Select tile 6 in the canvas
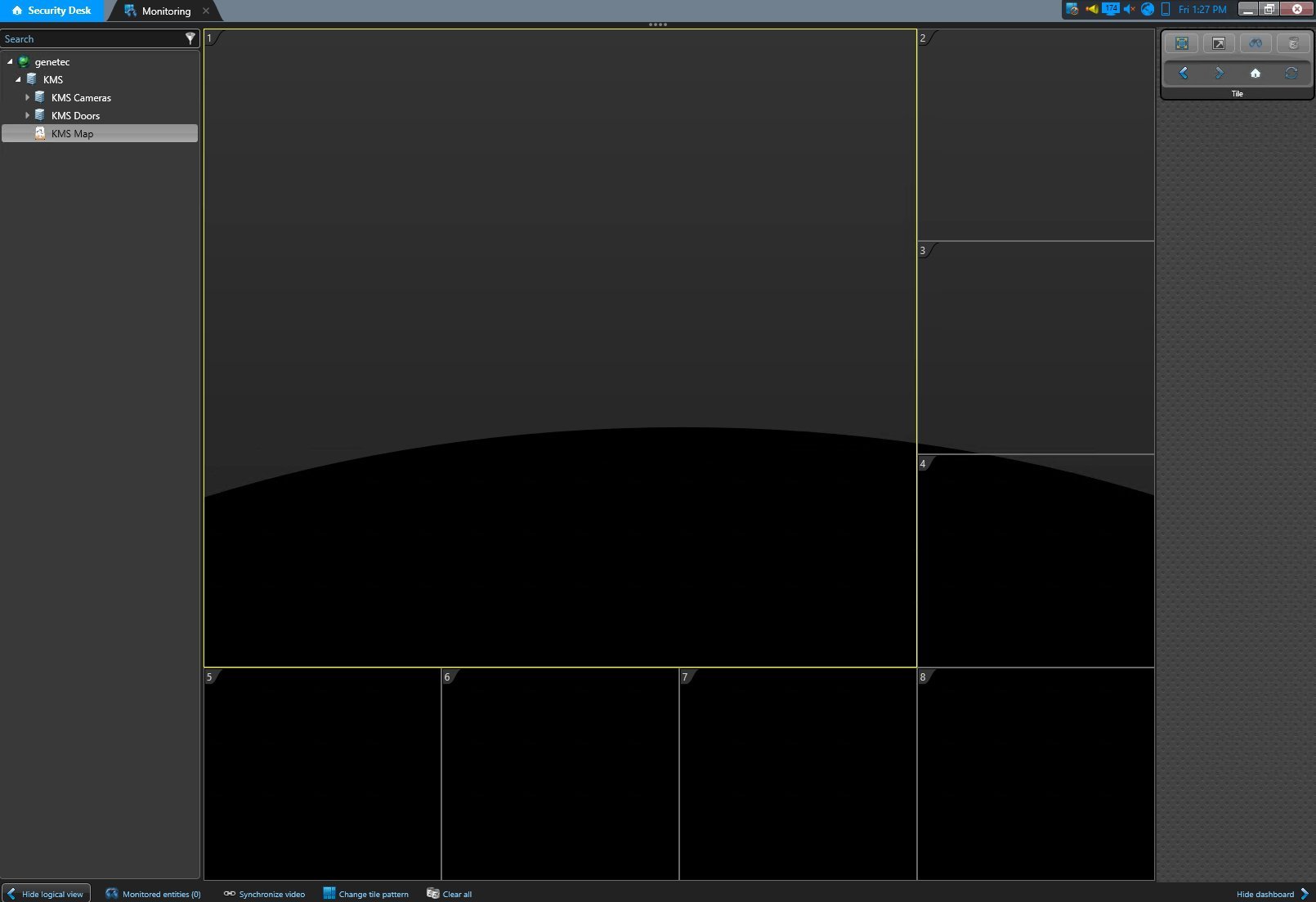This screenshot has width=1316, height=902. (x=560, y=774)
